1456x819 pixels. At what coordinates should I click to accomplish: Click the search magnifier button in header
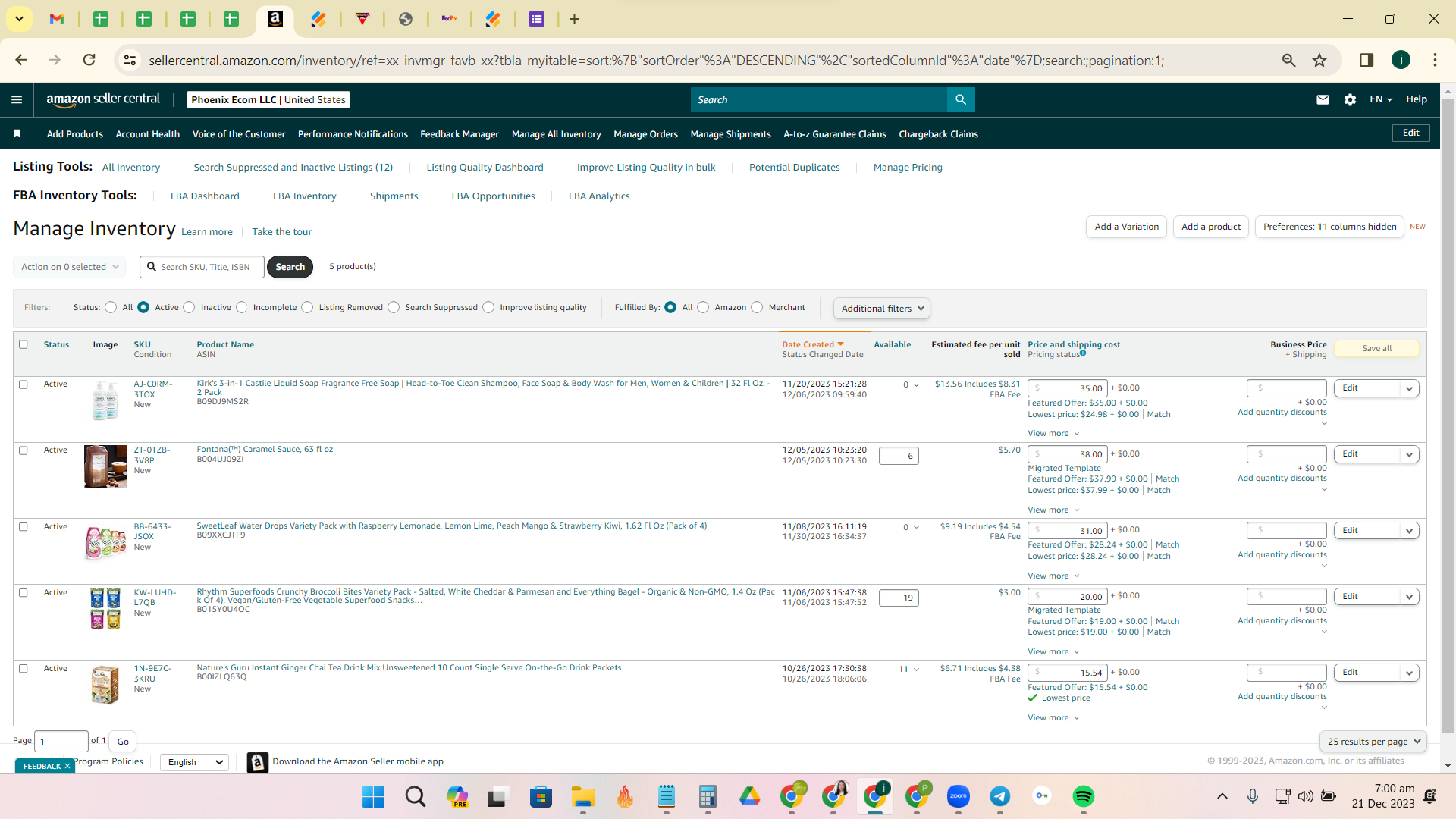[x=961, y=99]
